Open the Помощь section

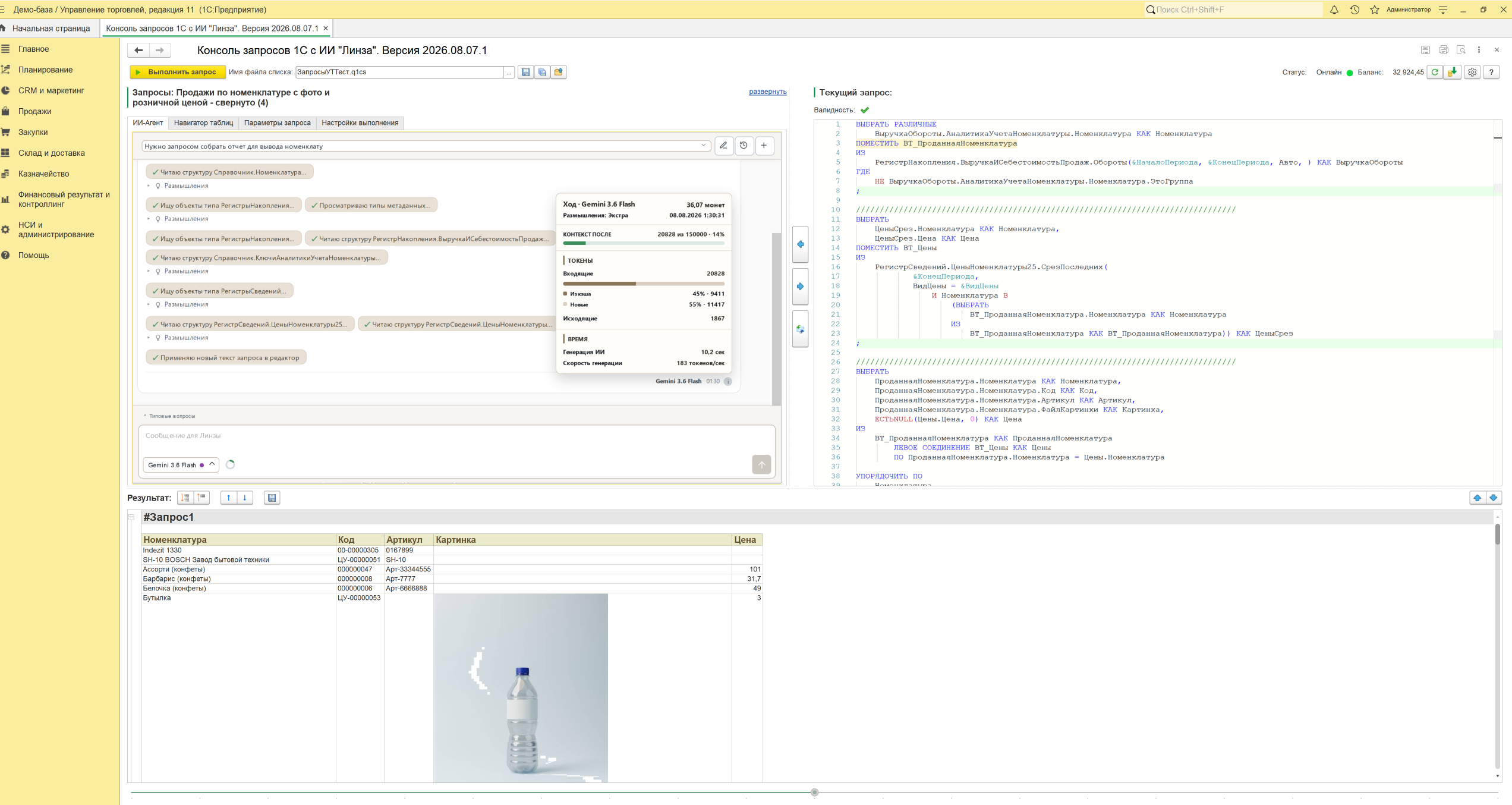[33, 255]
